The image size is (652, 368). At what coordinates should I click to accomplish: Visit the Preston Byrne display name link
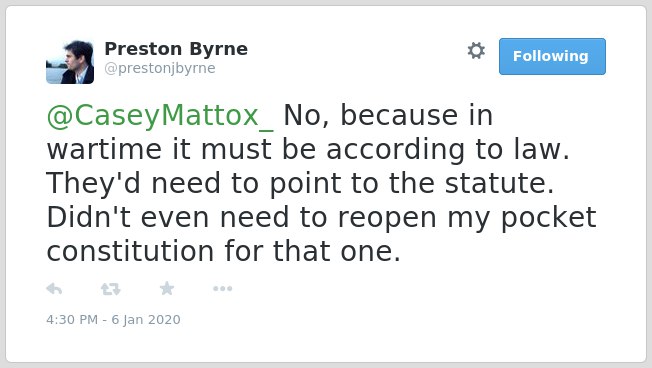[176, 49]
